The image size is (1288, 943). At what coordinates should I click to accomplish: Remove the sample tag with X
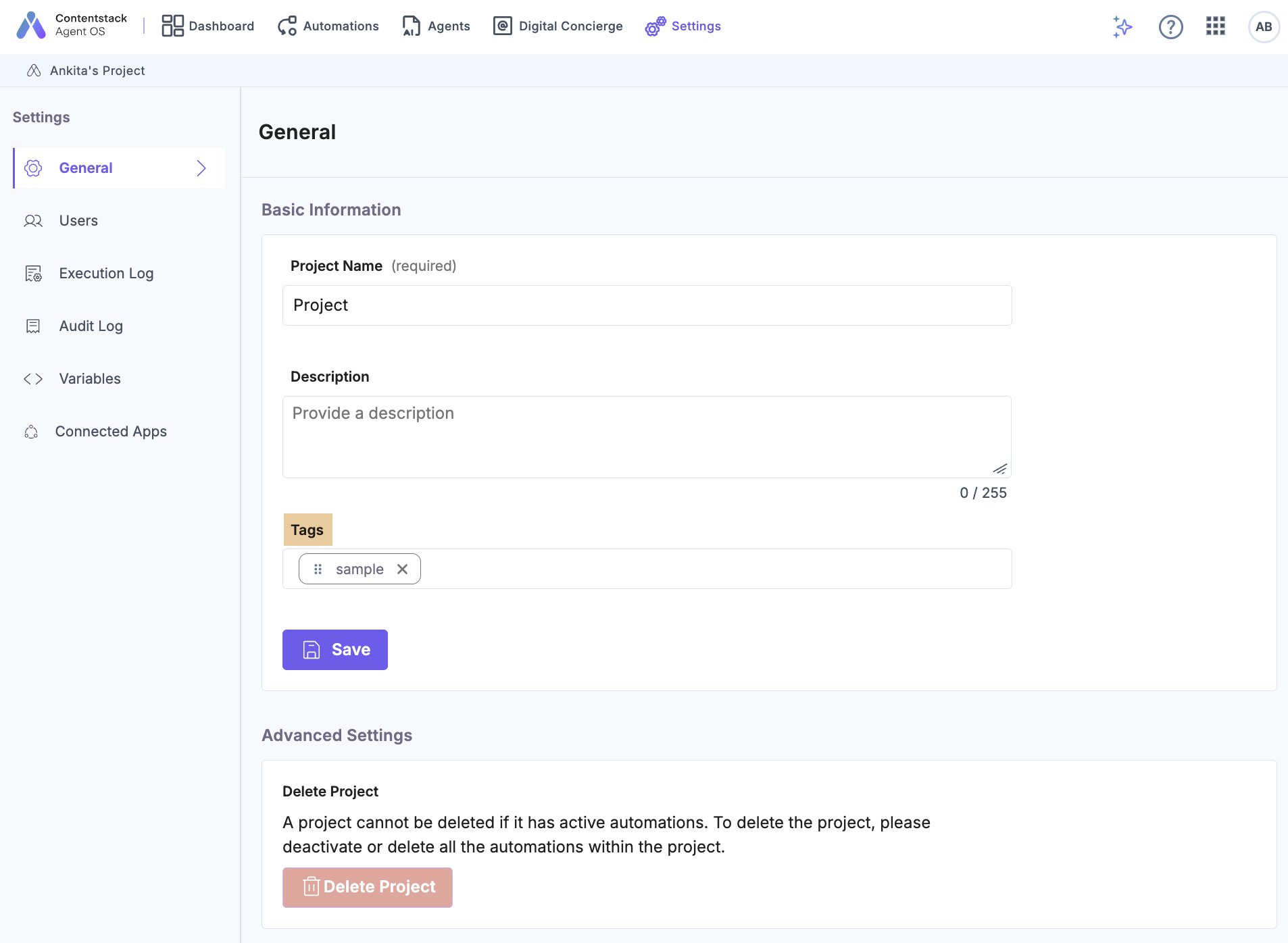tap(403, 569)
